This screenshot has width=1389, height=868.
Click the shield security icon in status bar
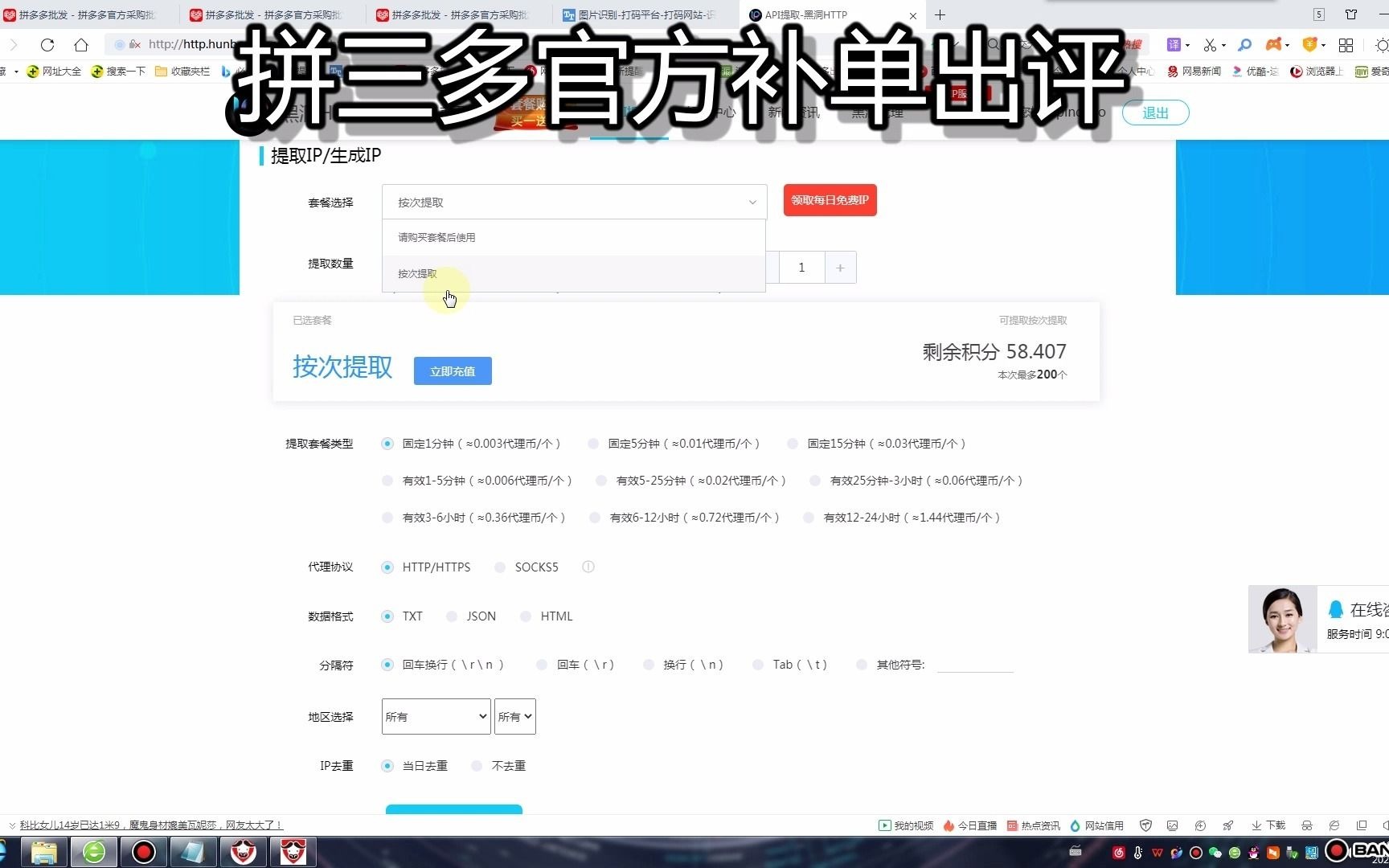(1146, 825)
